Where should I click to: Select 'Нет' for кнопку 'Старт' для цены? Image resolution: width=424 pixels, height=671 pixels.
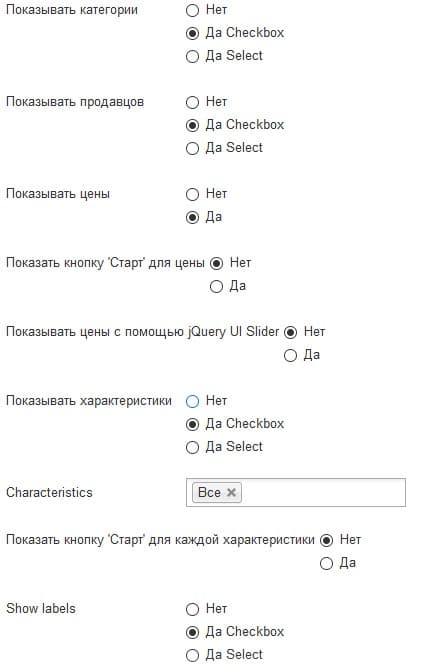(x=216, y=264)
